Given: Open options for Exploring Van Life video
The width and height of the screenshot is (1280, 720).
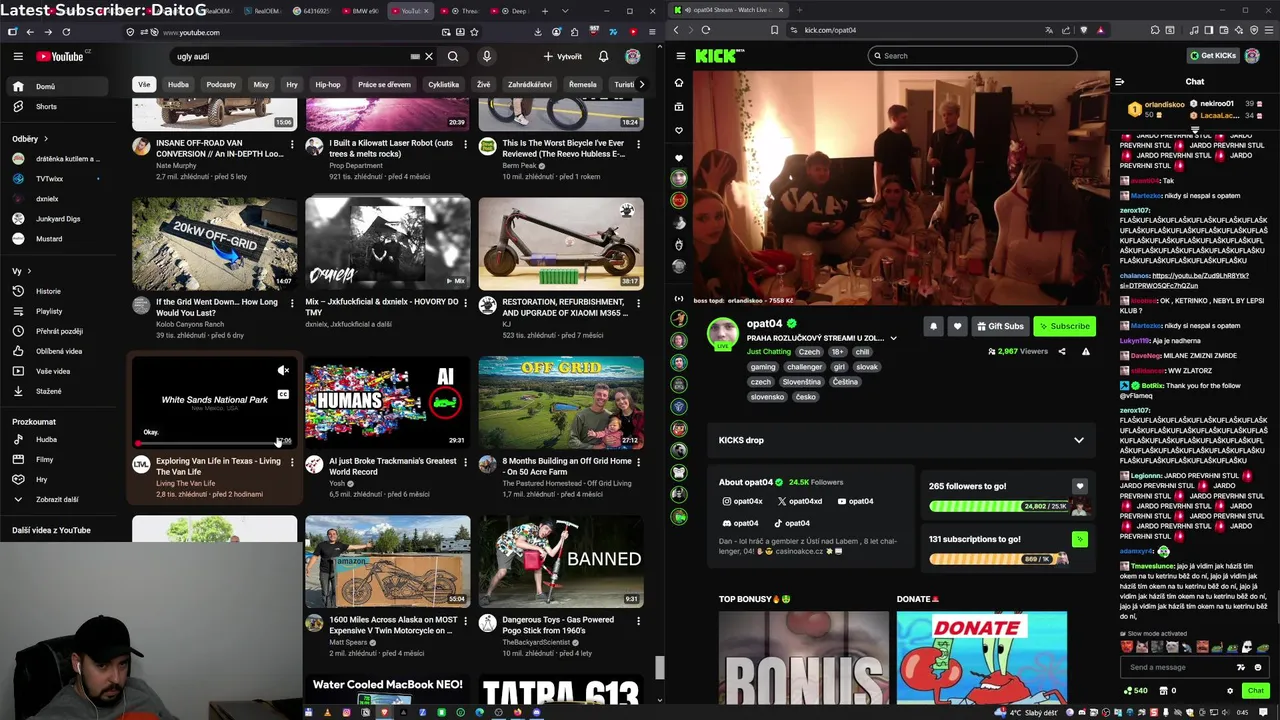Looking at the screenshot, I should tap(292, 462).
